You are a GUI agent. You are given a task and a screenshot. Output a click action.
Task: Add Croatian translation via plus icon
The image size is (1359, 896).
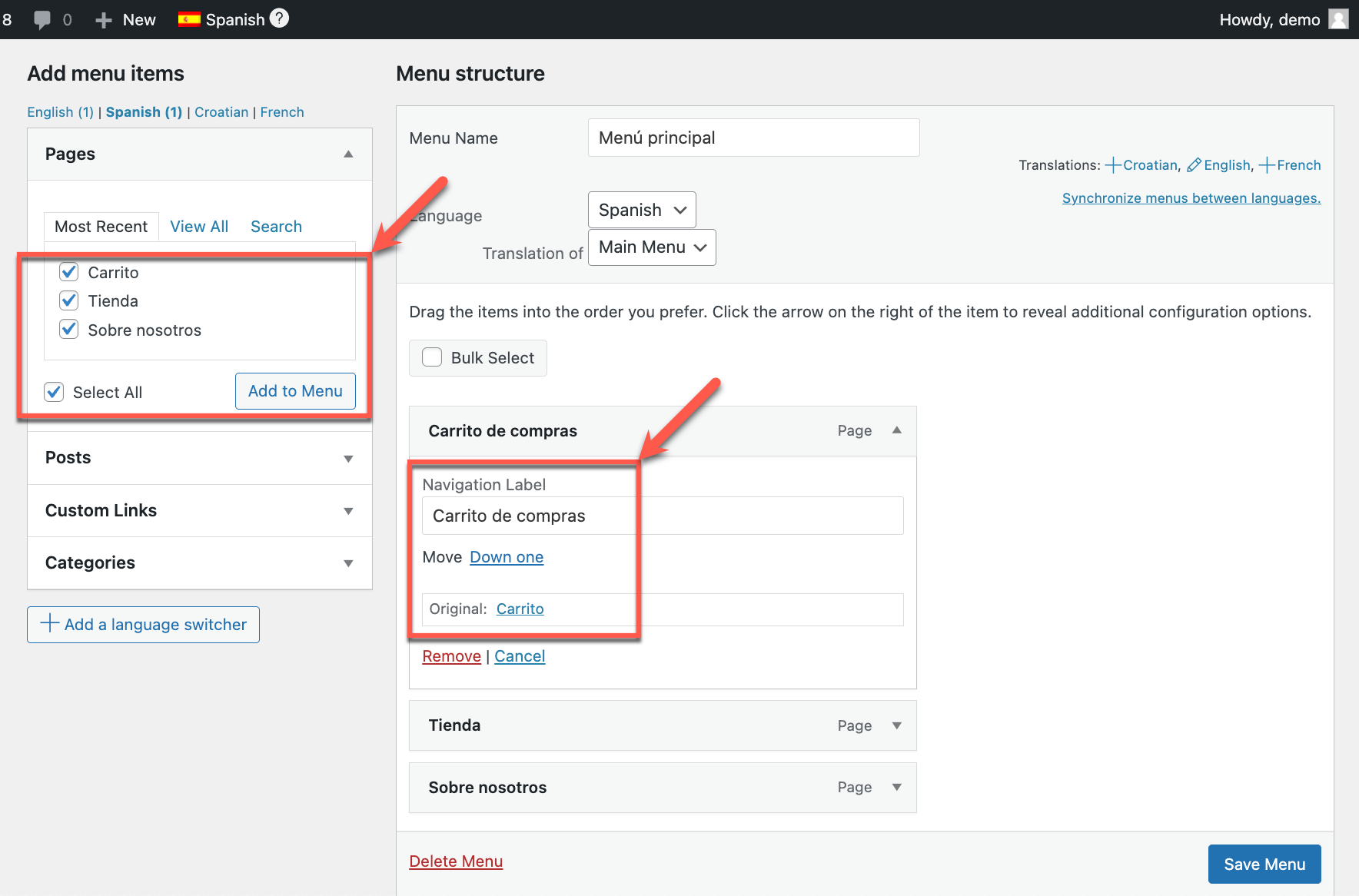tap(1112, 165)
